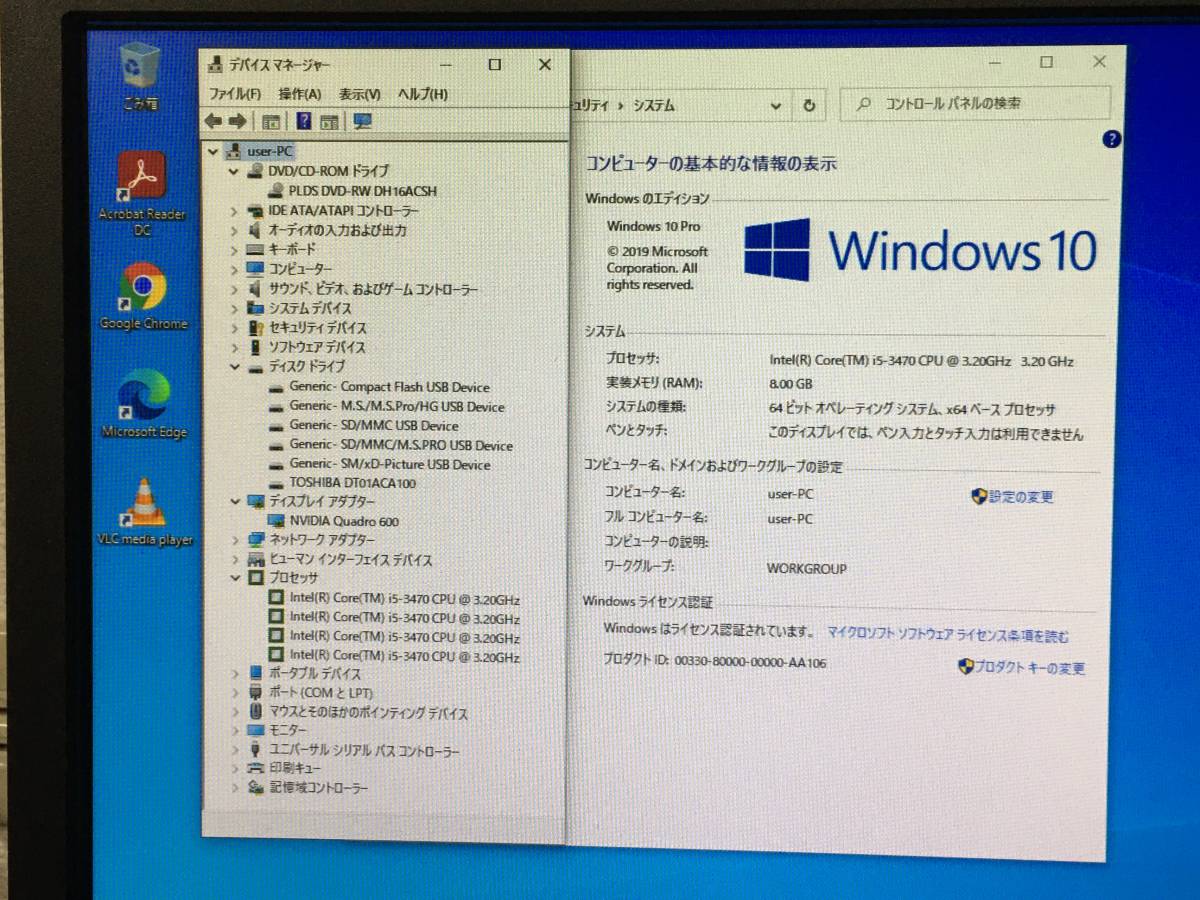This screenshot has height=900, width=1200.
Task: Collapse the ディスプレイ アダプター node
Action: click(x=234, y=501)
